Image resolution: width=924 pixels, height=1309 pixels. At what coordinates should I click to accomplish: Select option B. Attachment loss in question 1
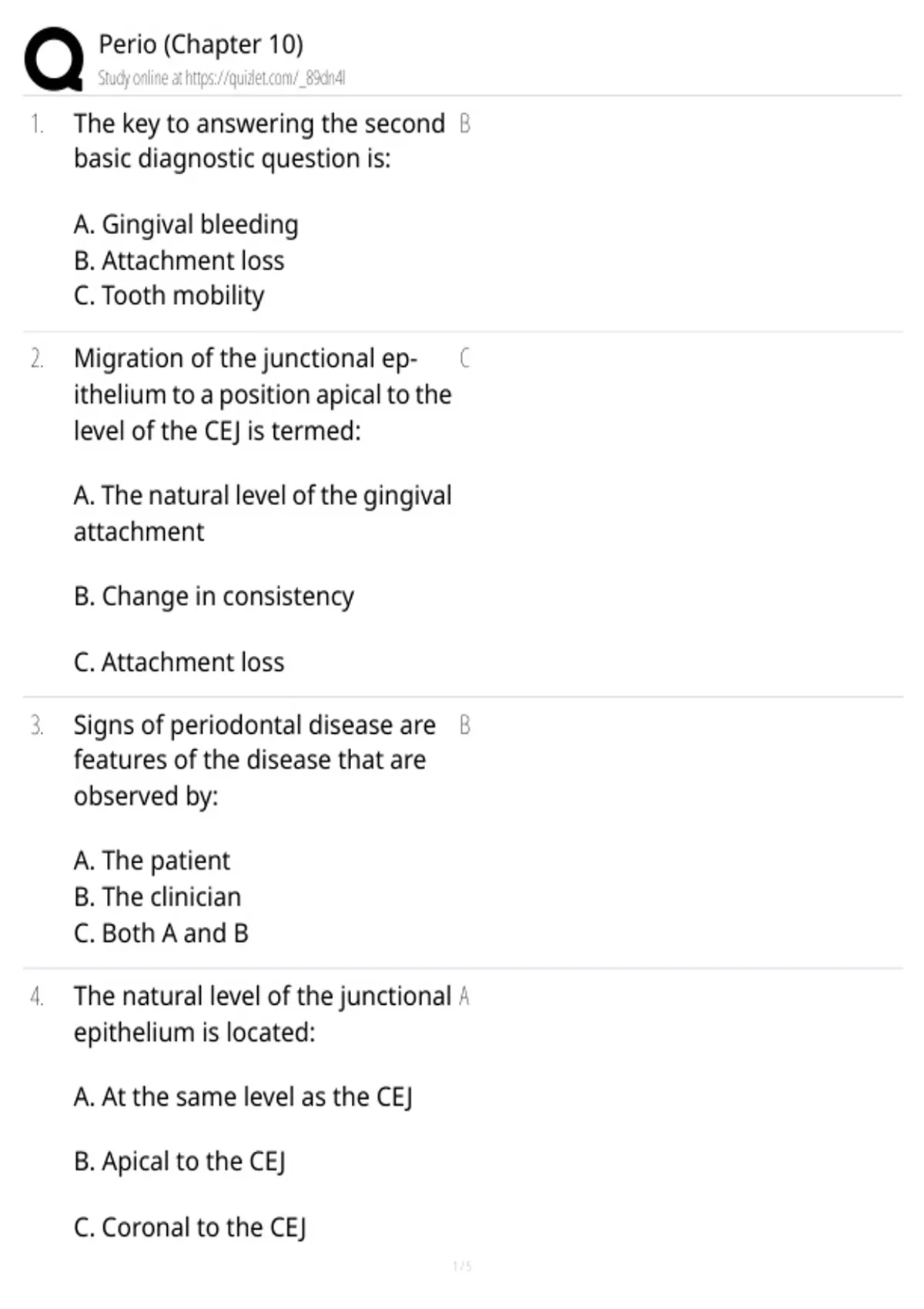tap(179, 260)
